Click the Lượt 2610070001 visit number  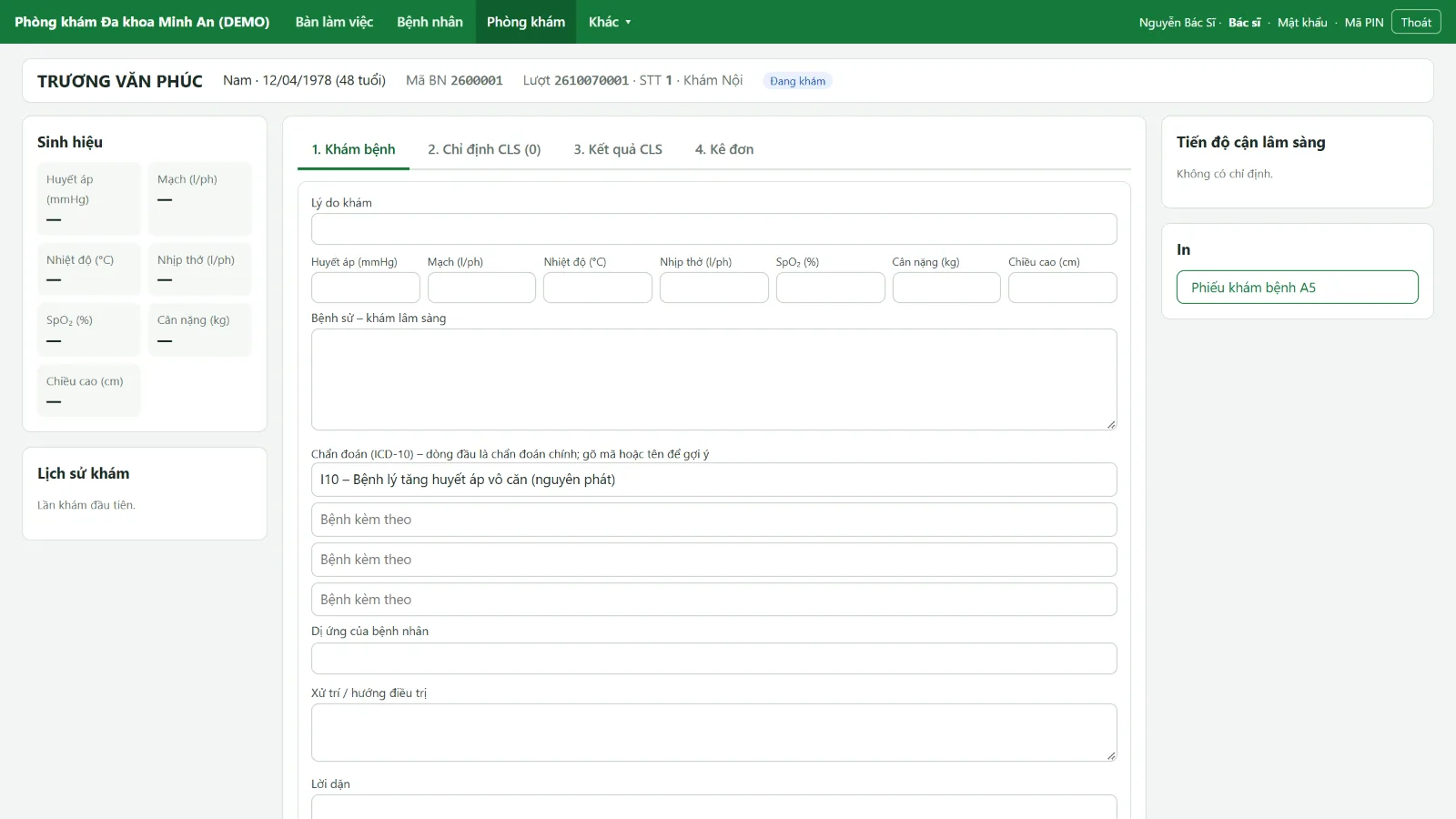click(576, 80)
